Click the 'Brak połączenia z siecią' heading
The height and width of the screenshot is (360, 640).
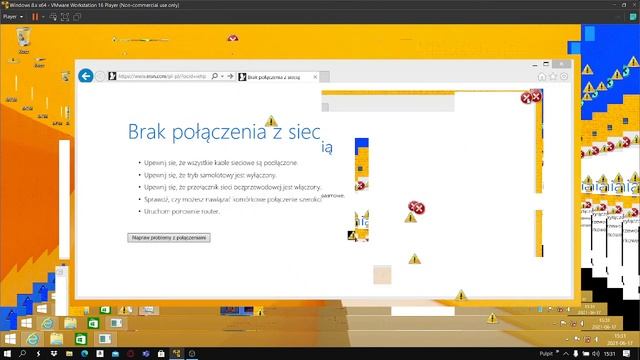(230, 136)
